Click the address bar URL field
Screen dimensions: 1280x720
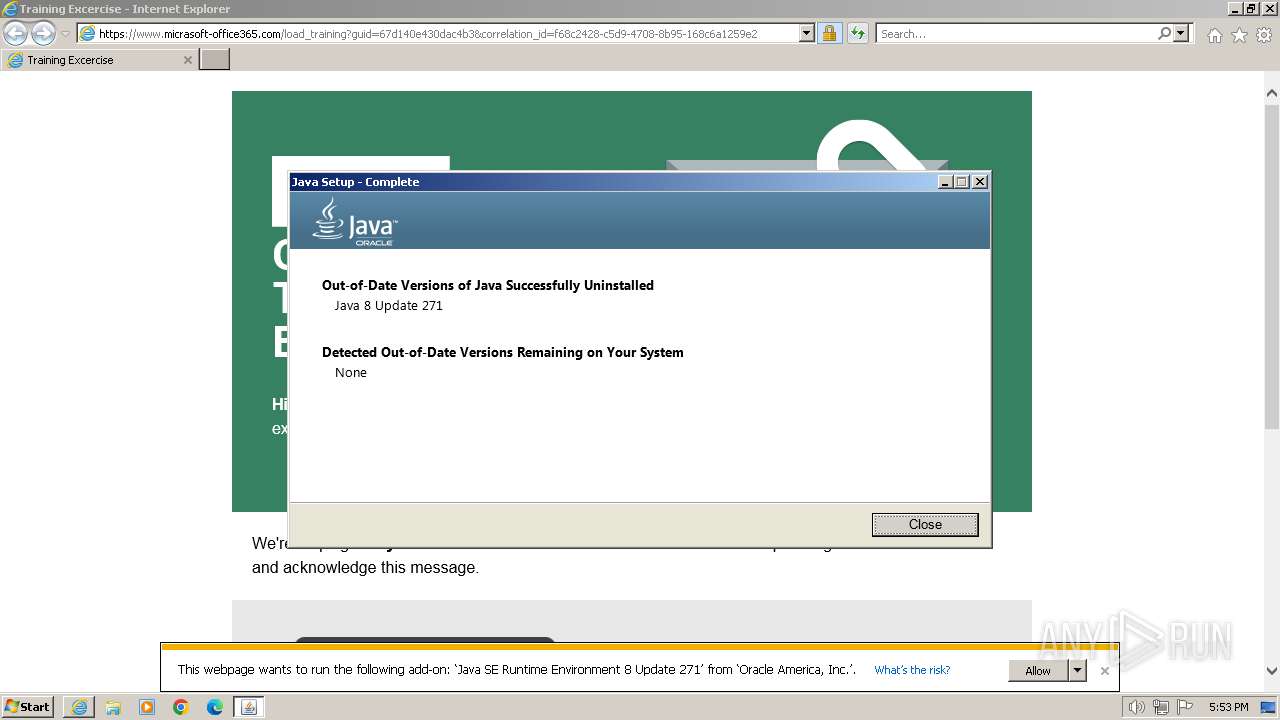point(447,34)
